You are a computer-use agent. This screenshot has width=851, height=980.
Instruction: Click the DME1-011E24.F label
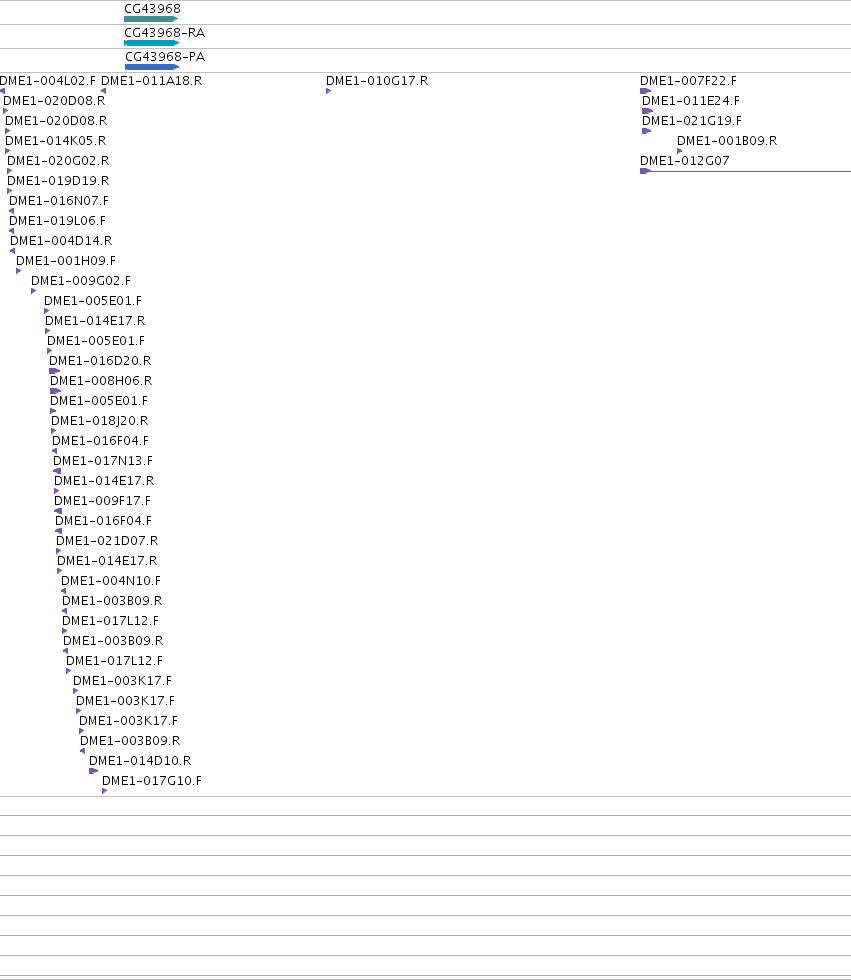(x=690, y=101)
